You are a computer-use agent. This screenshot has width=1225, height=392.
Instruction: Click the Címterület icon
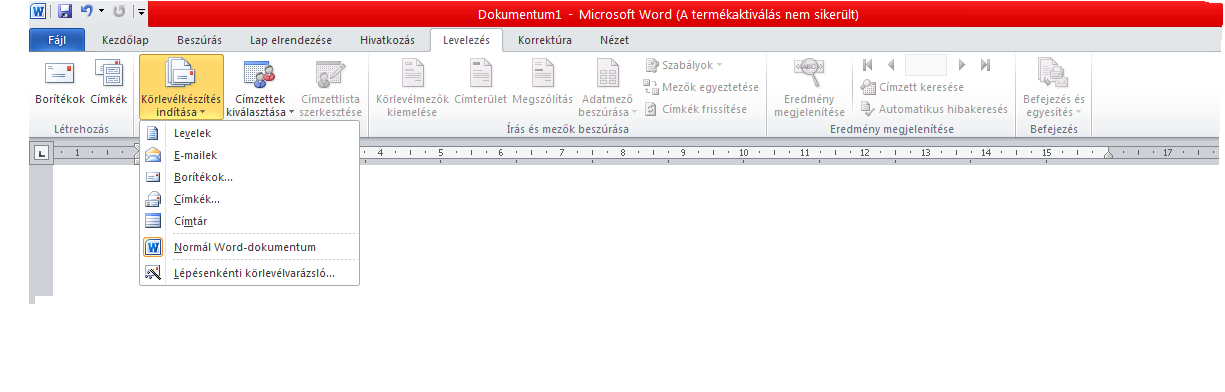click(481, 73)
